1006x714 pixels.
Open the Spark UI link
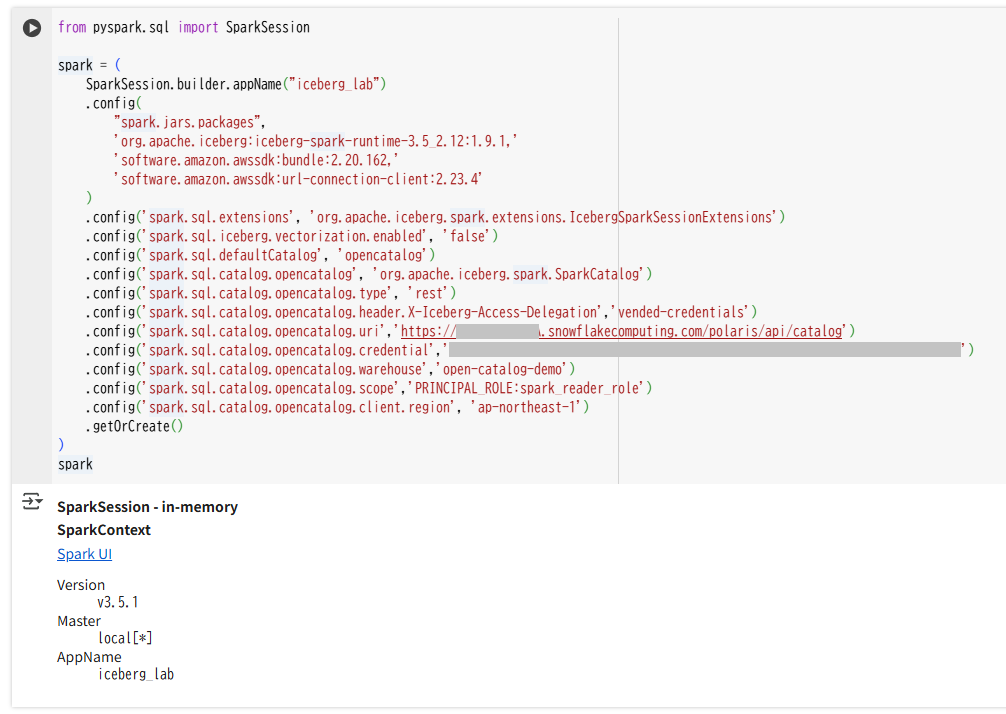(84, 554)
